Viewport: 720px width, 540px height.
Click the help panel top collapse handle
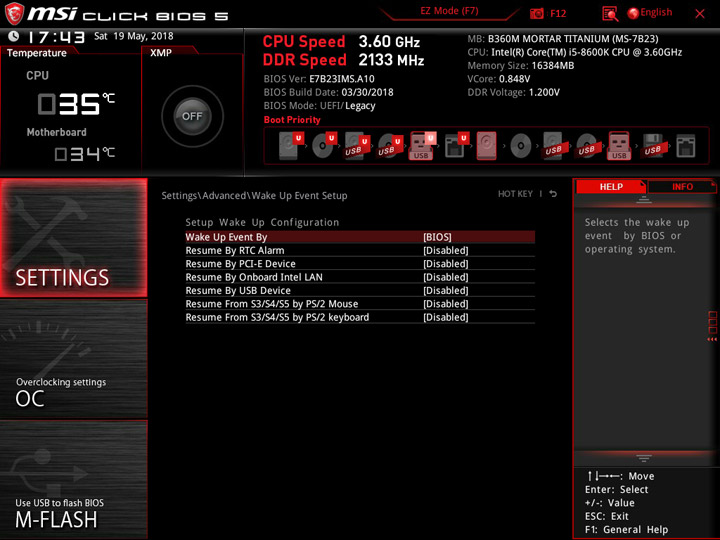(644, 199)
